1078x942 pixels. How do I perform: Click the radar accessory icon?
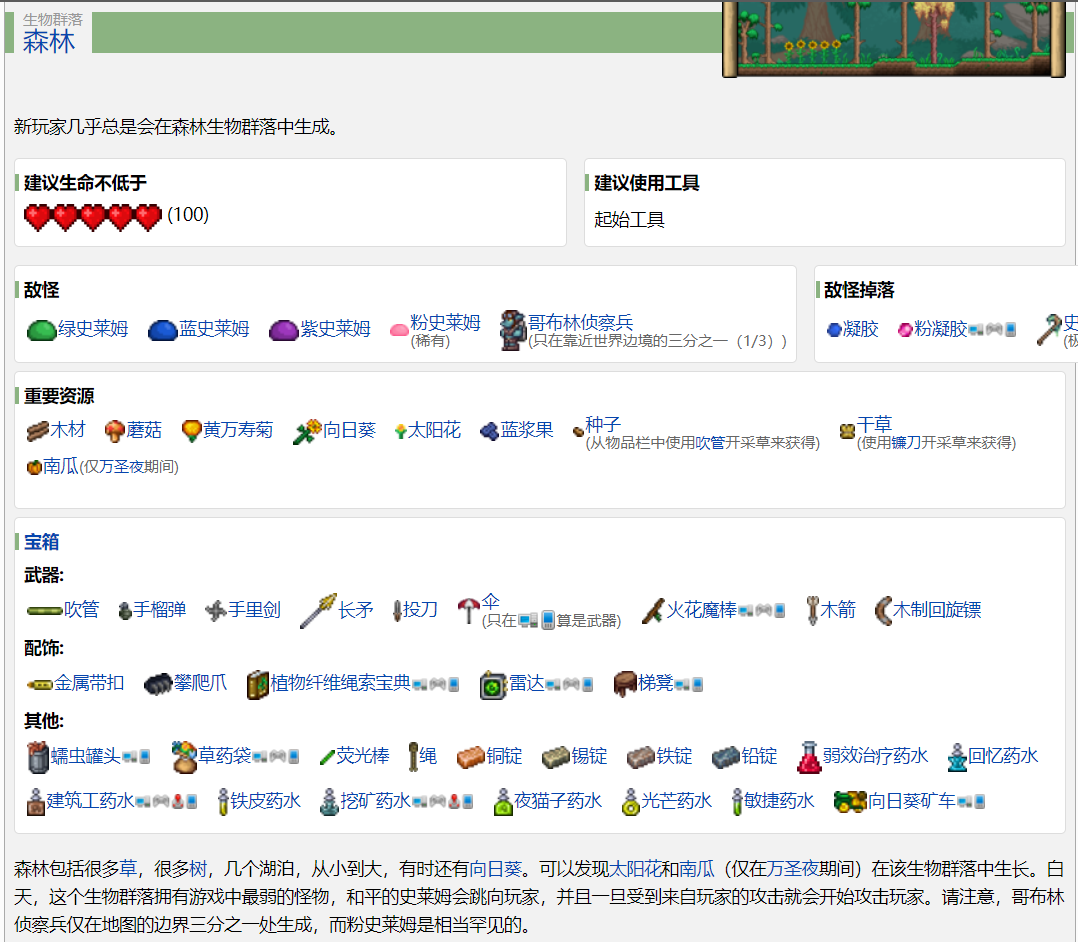point(493,685)
